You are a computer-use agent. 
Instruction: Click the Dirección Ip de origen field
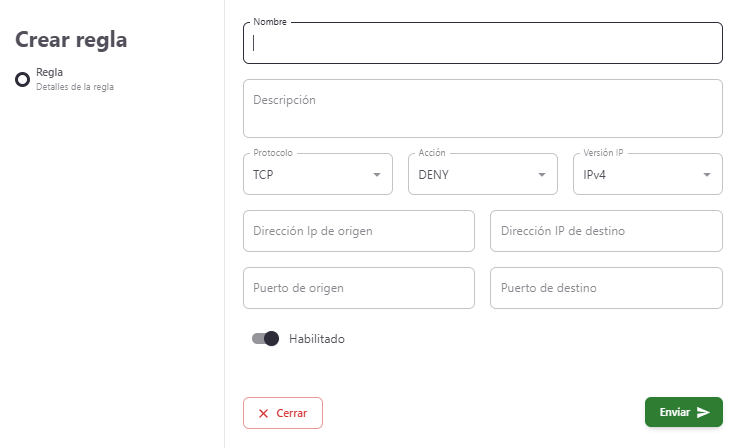point(358,231)
